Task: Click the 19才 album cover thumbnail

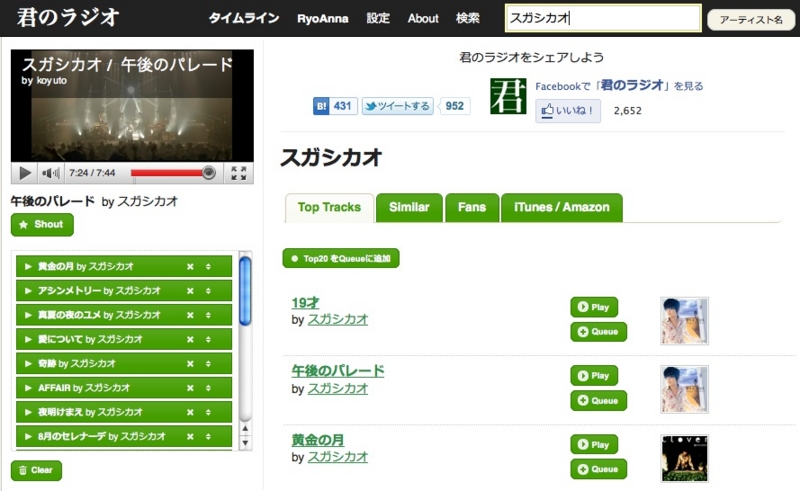Action: point(684,321)
